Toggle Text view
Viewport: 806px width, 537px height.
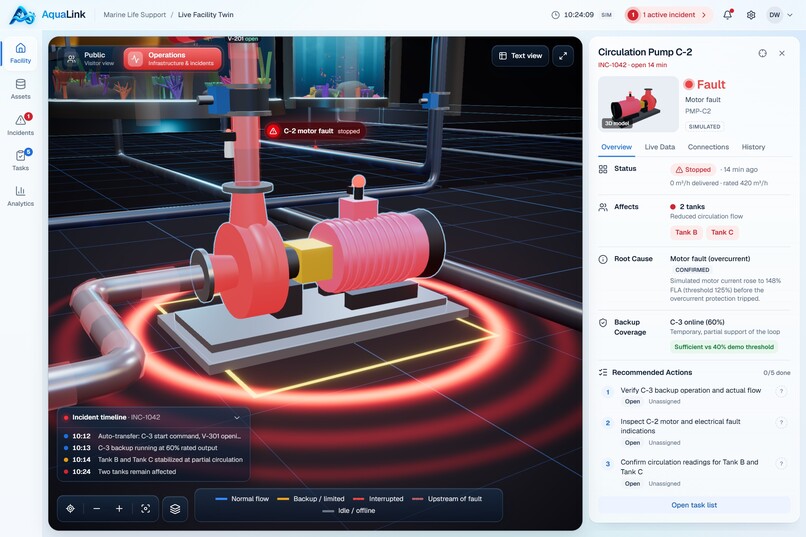click(520, 56)
